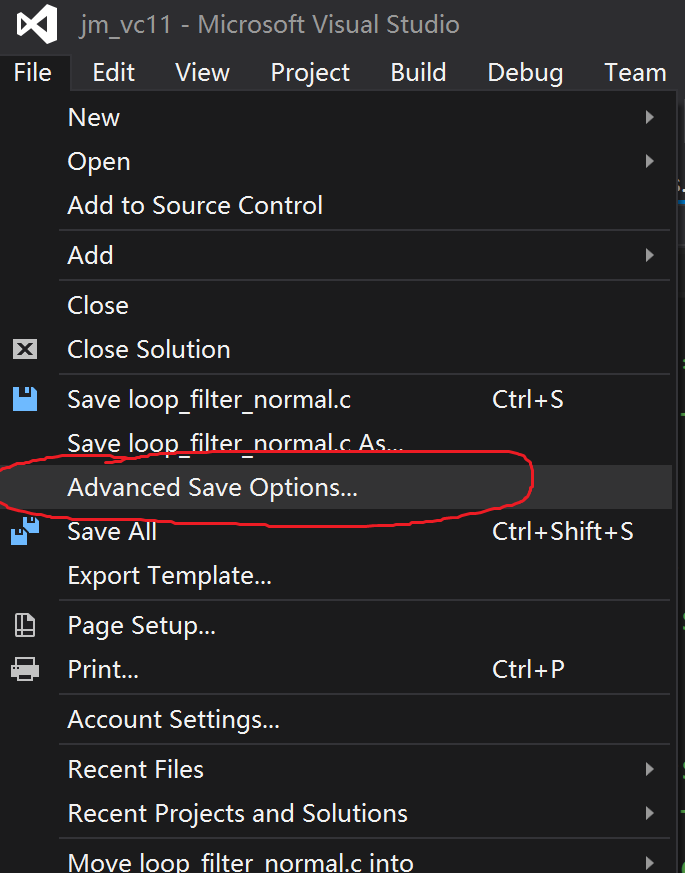Expand the Add submenu arrow
685x873 pixels.
tap(649, 255)
